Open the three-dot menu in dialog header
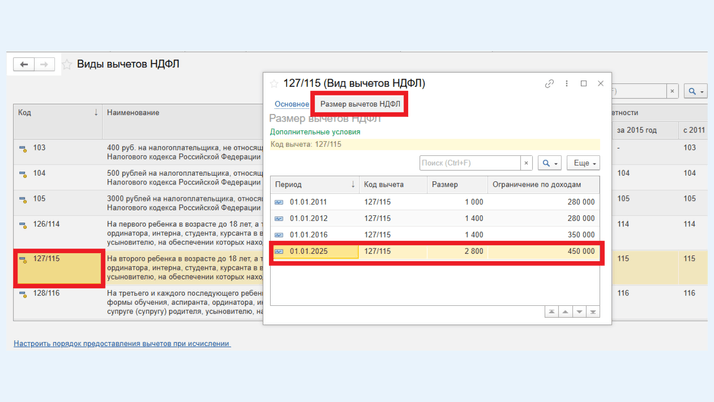Image resolution: width=714 pixels, height=402 pixels. pyautogui.click(x=567, y=84)
